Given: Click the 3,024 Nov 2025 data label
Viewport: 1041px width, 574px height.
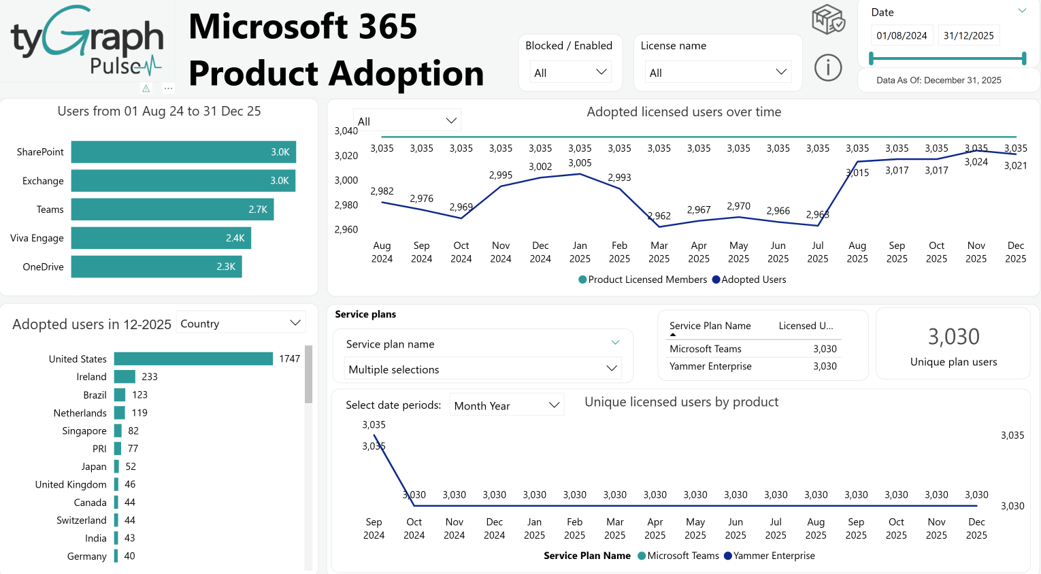Looking at the screenshot, I should tap(976, 162).
